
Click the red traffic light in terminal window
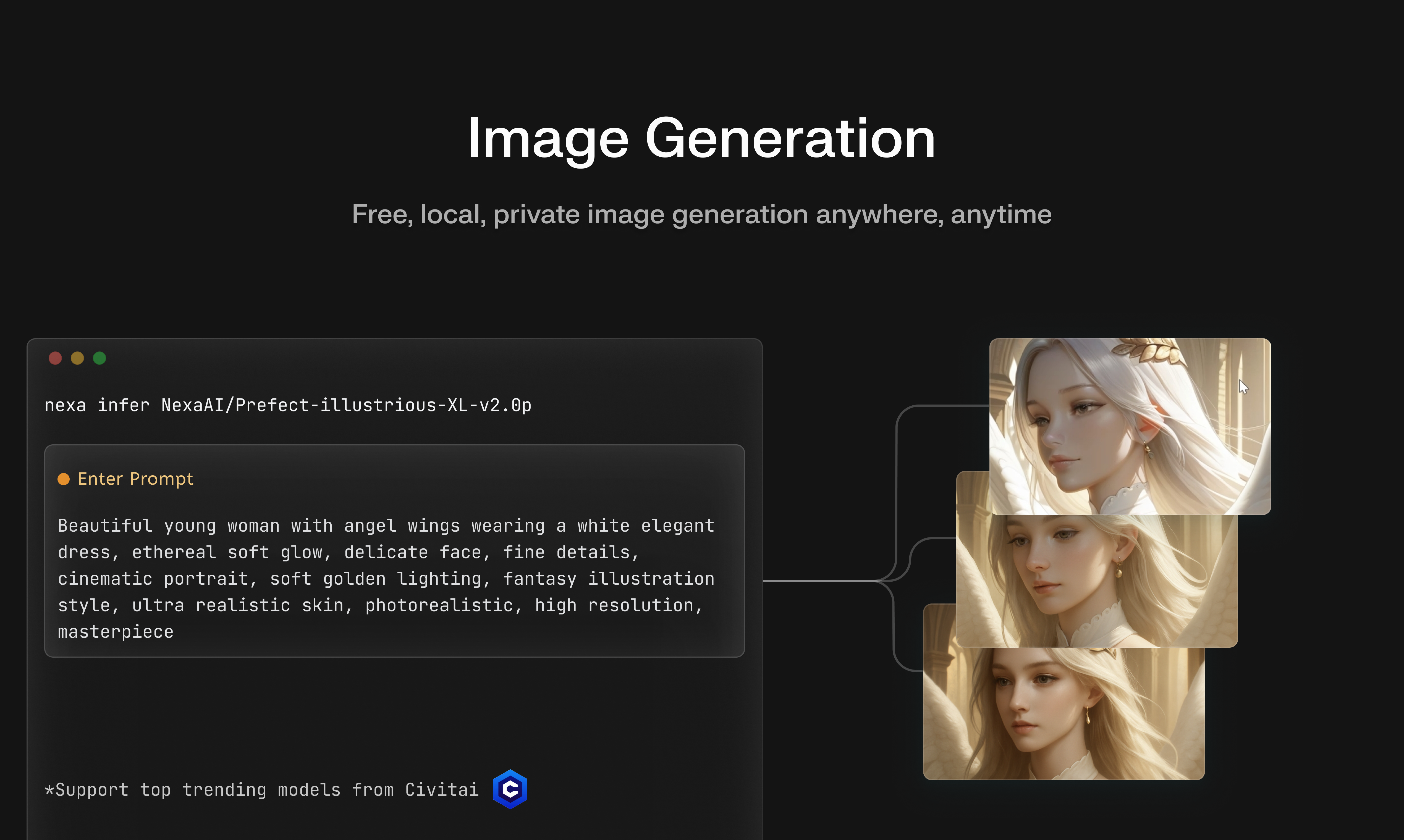click(x=56, y=358)
